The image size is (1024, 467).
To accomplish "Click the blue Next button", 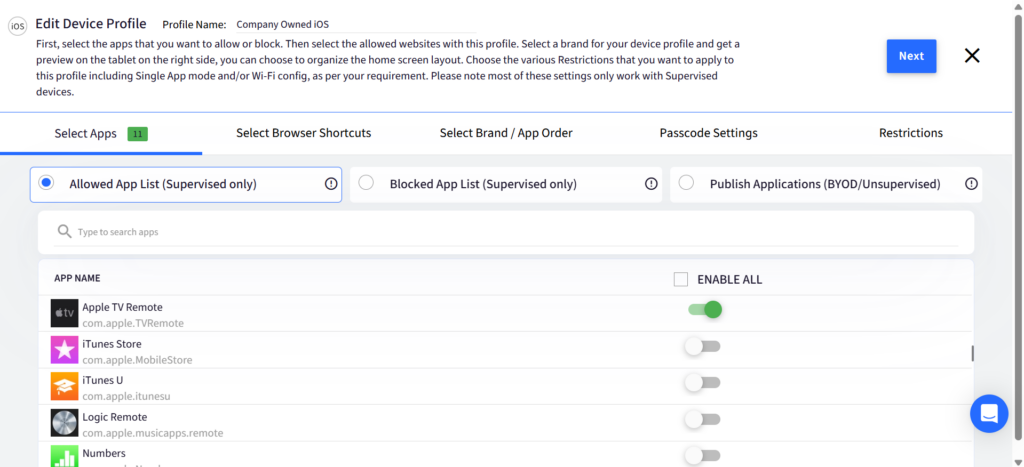I will (911, 56).
